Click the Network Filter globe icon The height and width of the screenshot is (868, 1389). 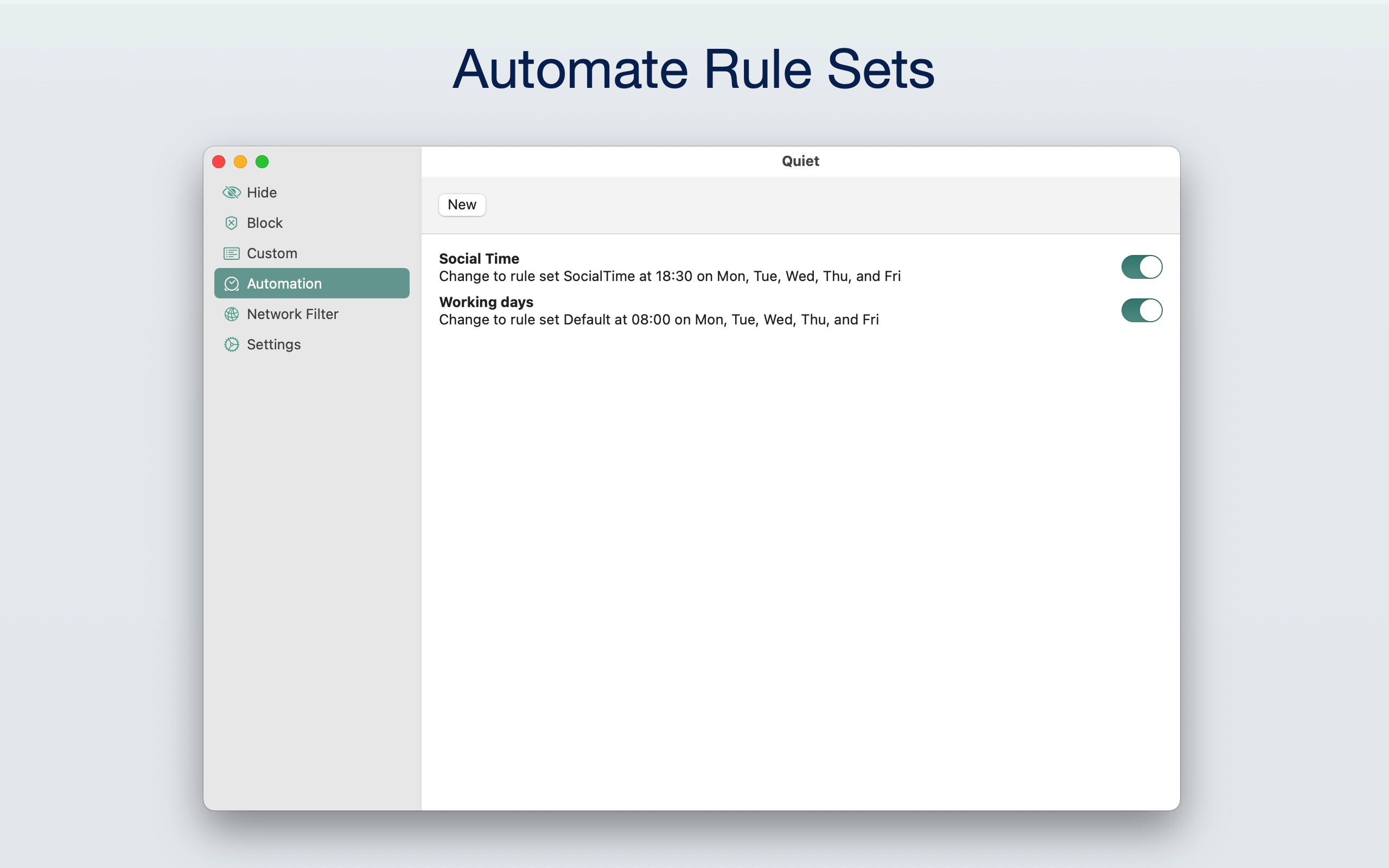[231, 314]
